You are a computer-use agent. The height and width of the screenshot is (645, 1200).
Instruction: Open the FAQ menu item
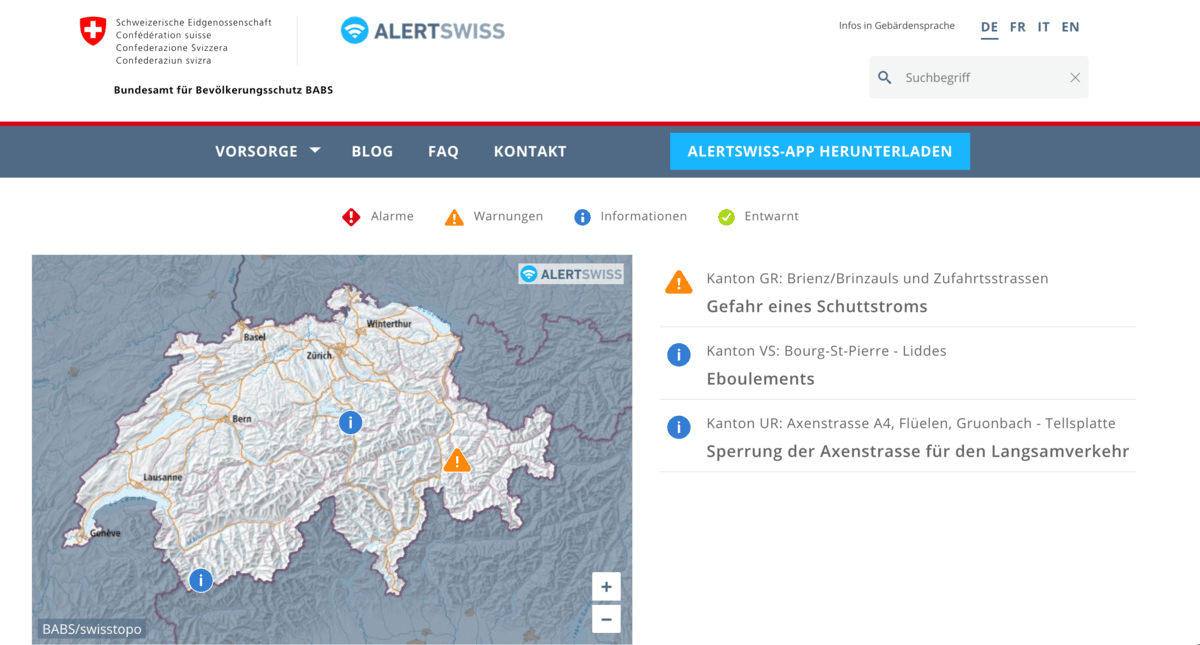point(443,151)
